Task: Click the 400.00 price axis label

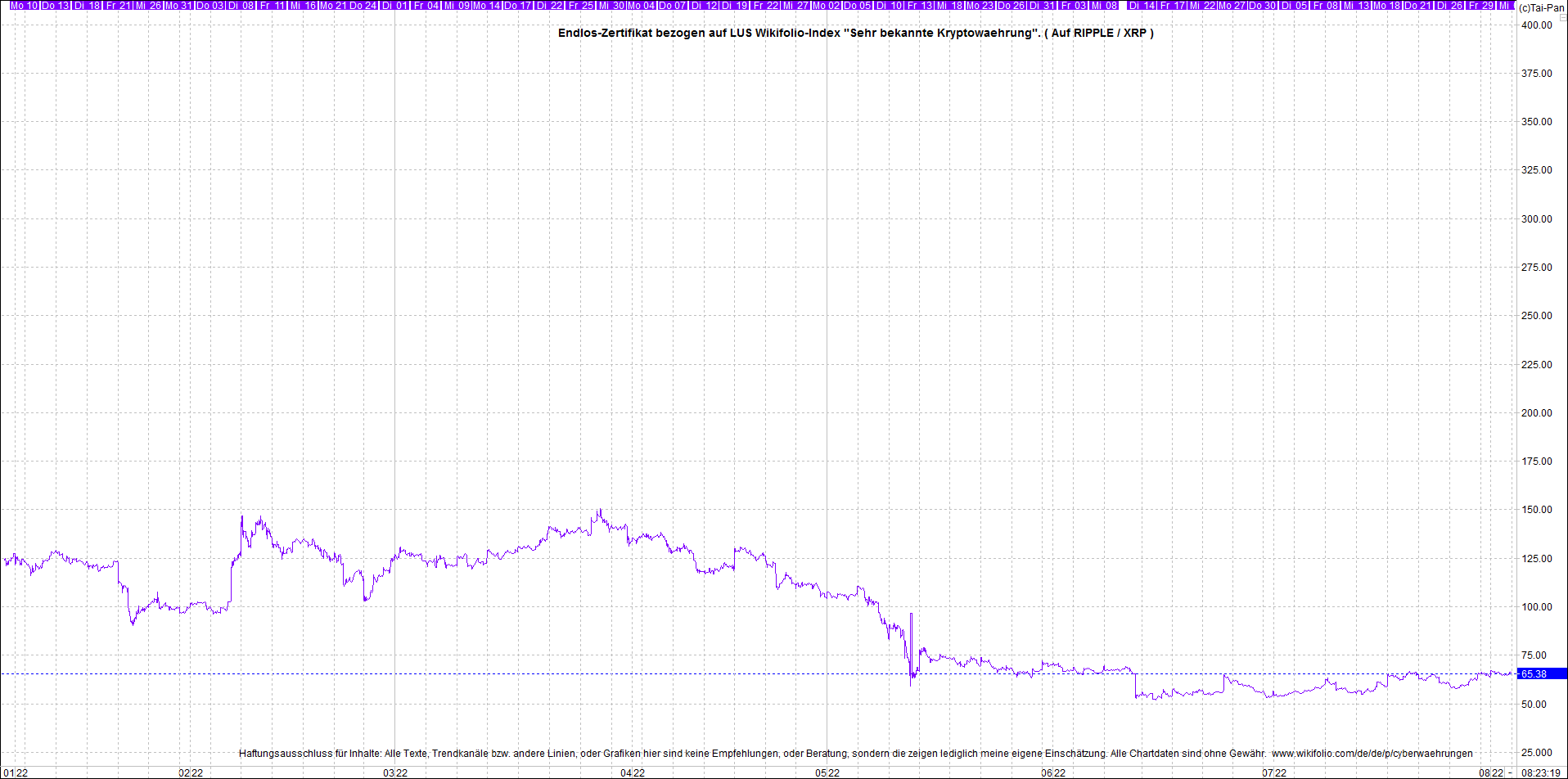Action: point(1536,25)
